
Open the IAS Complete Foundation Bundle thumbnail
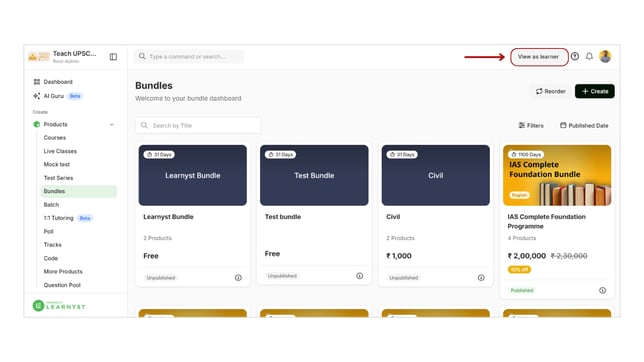(x=557, y=175)
